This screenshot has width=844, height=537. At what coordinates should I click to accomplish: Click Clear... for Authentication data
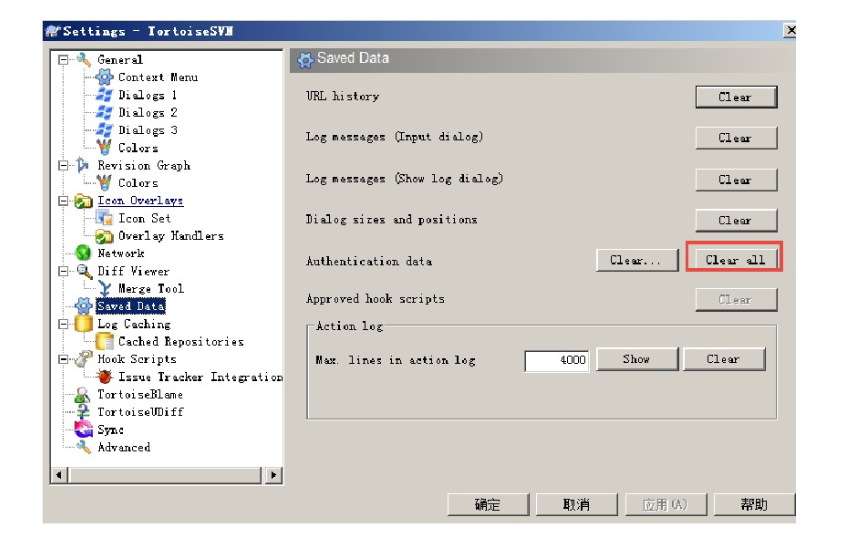tap(637, 260)
